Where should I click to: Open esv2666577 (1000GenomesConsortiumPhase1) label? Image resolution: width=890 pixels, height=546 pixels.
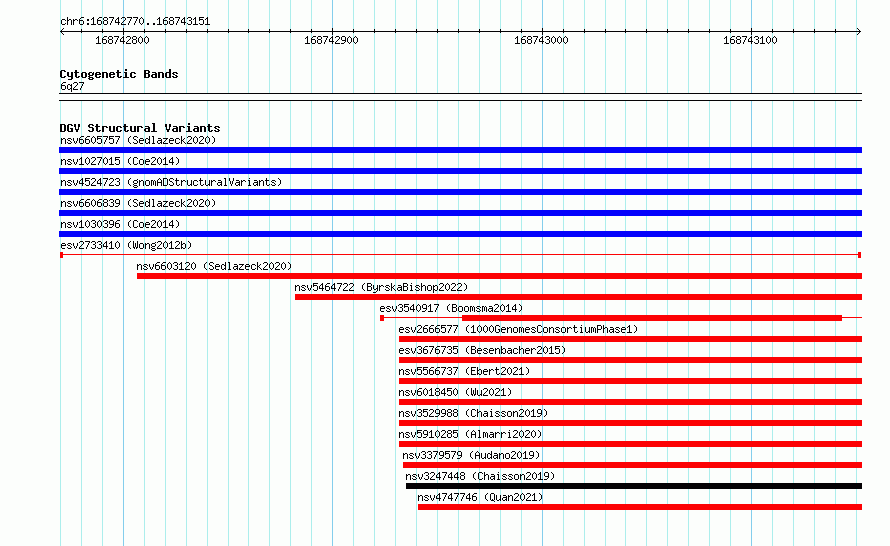click(x=518, y=329)
